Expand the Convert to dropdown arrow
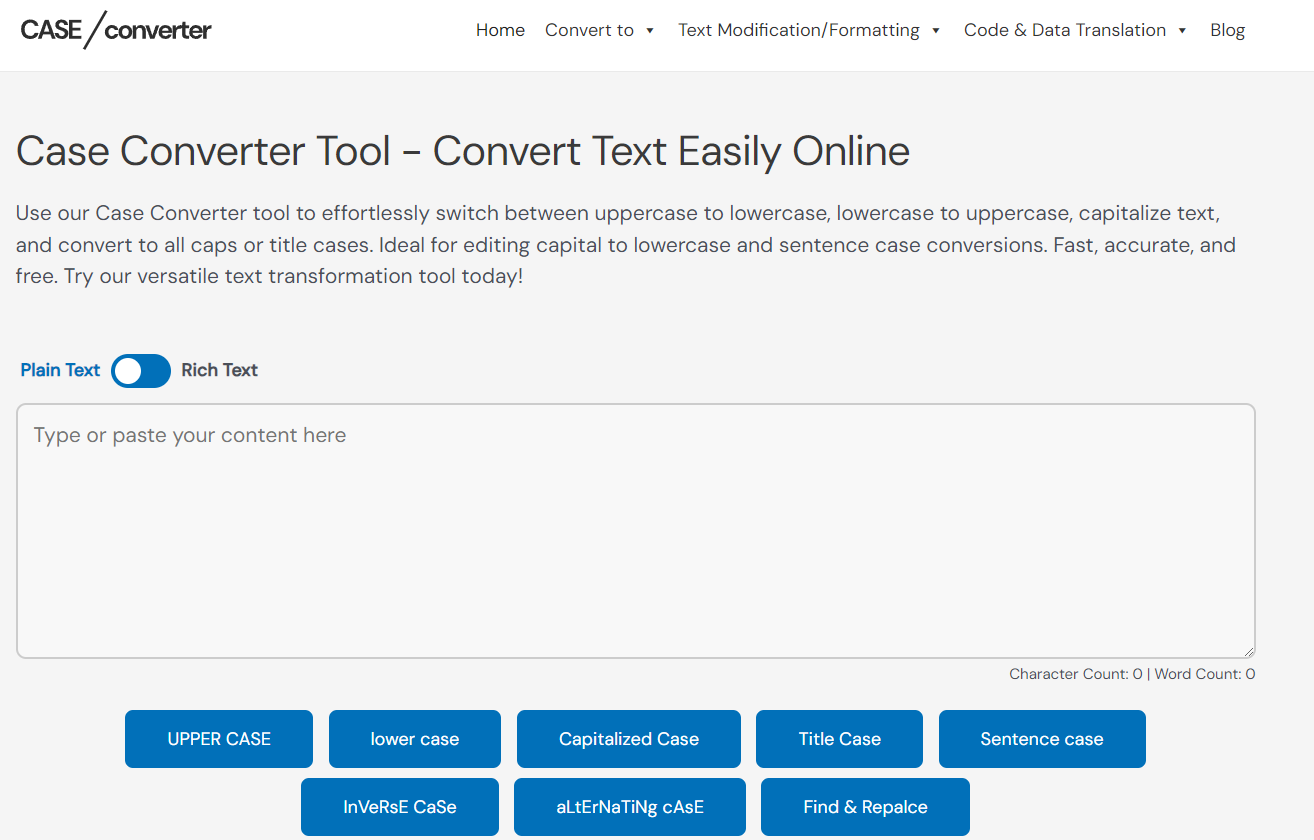 pos(650,31)
